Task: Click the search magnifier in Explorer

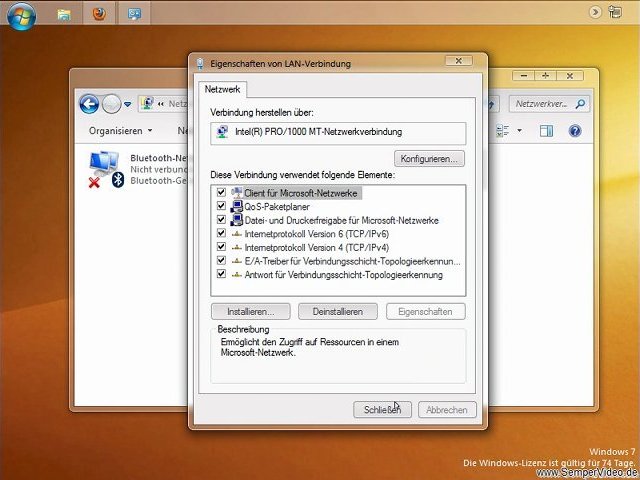Action: tap(580, 103)
